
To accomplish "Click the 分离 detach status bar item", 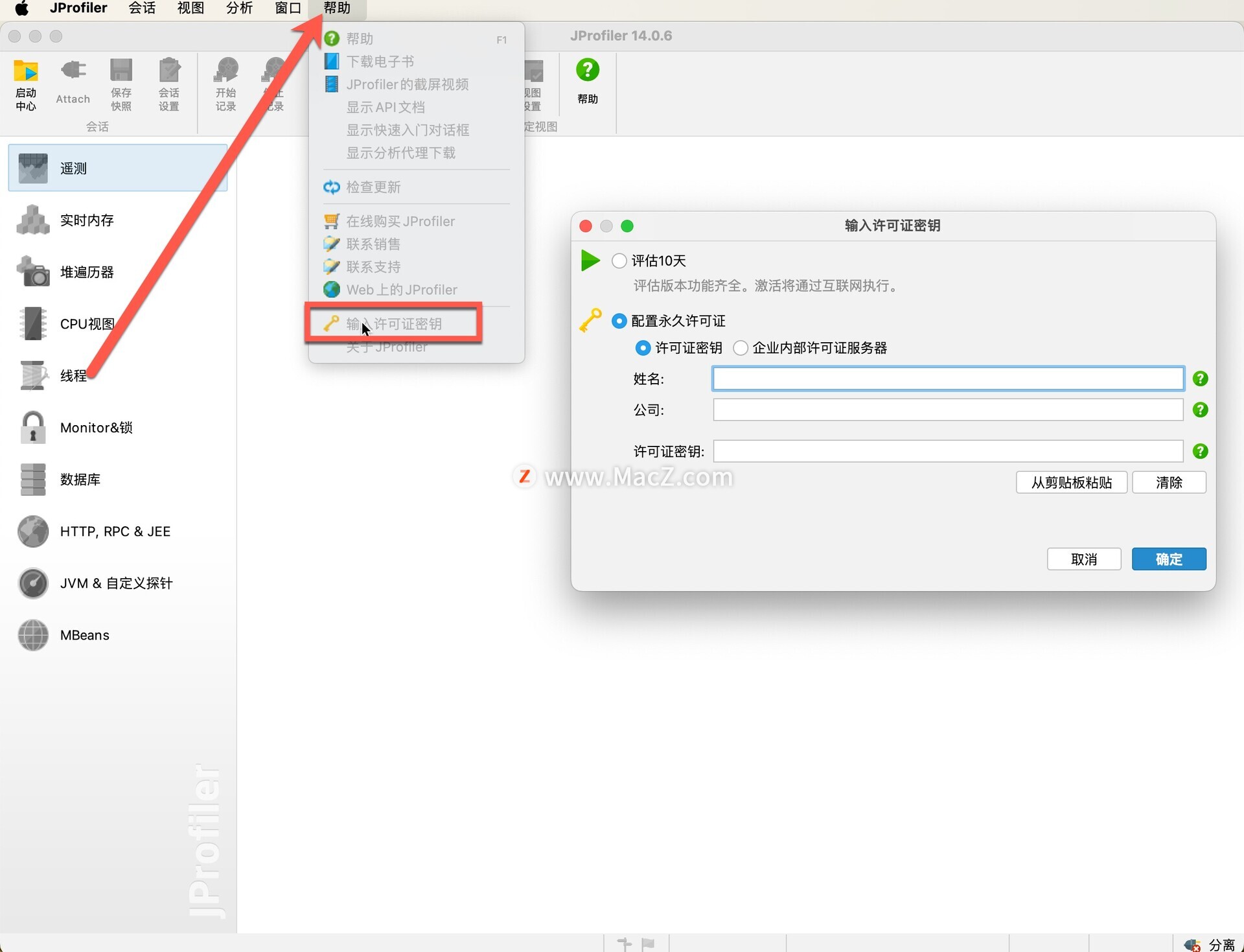I will click(1210, 945).
